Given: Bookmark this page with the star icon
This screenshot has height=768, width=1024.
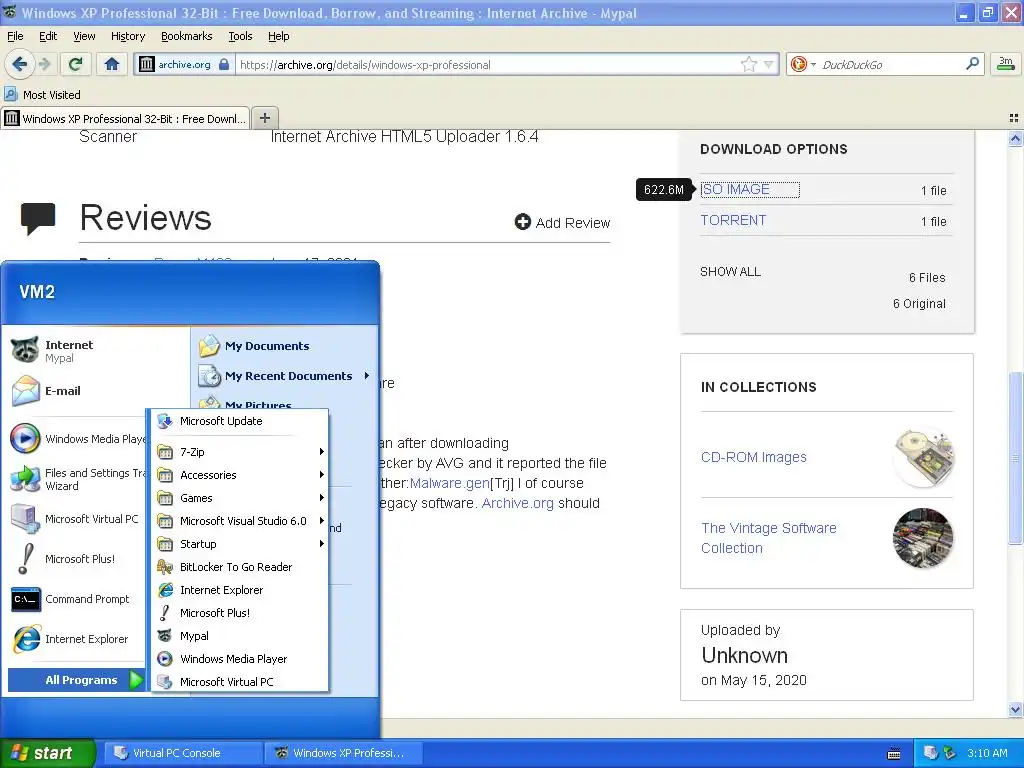Looking at the screenshot, I should tap(748, 64).
